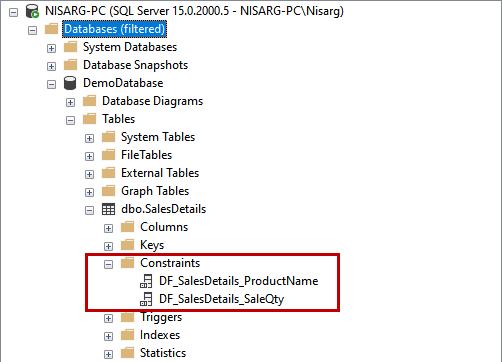Click the Triggers folder icon
The image size is (502, 362).
click(x=127, y=317)
